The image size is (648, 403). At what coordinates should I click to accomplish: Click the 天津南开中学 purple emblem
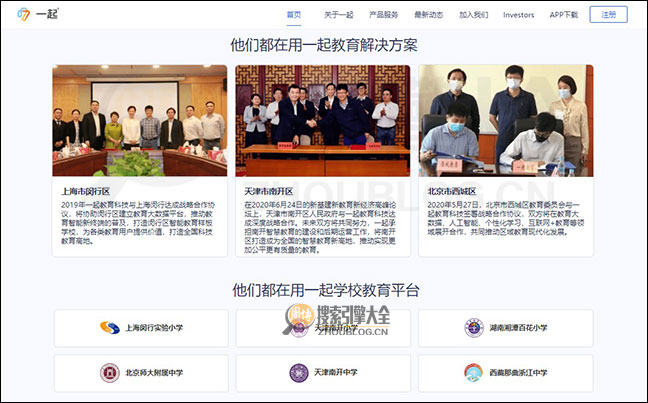click(299, 373)
